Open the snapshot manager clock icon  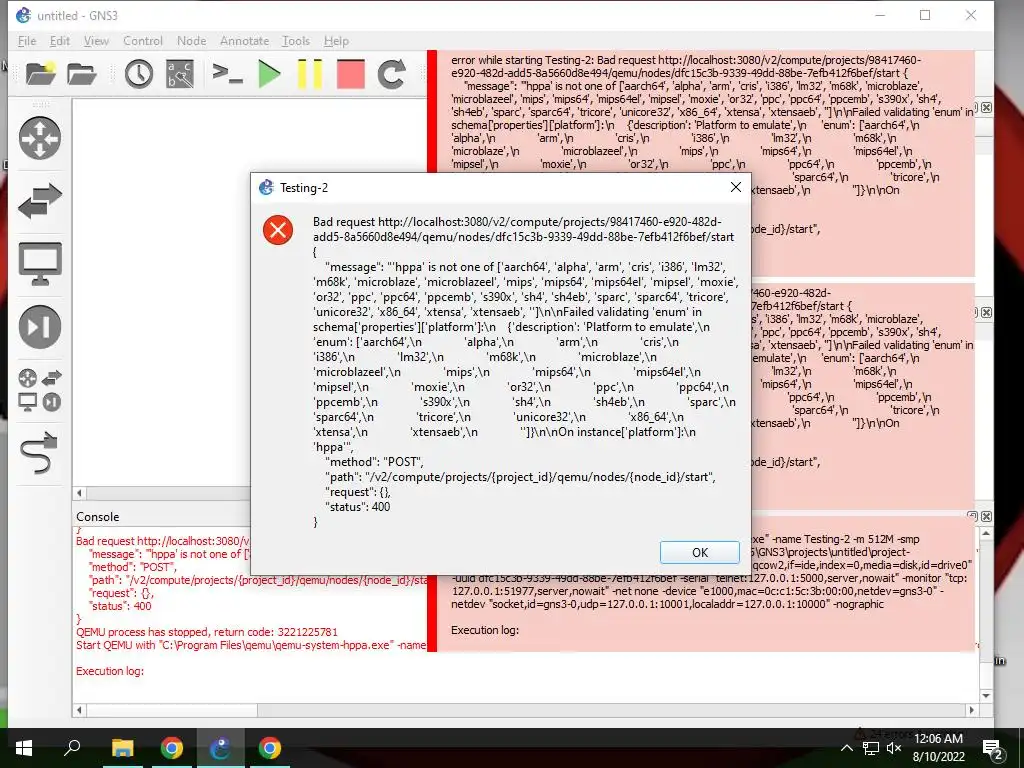[138, 74]
